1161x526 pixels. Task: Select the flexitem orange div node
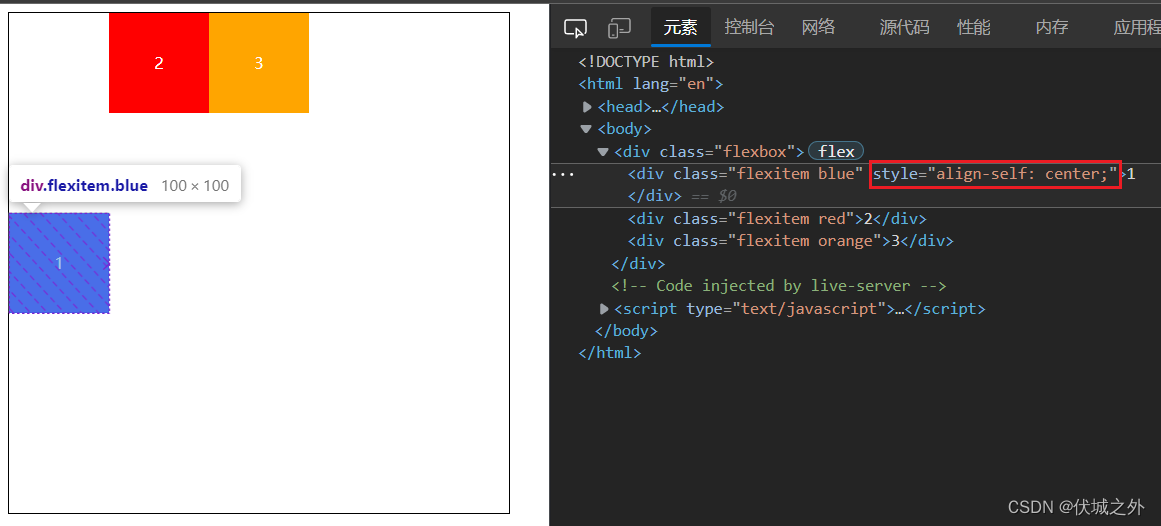(x=791, y=241)
